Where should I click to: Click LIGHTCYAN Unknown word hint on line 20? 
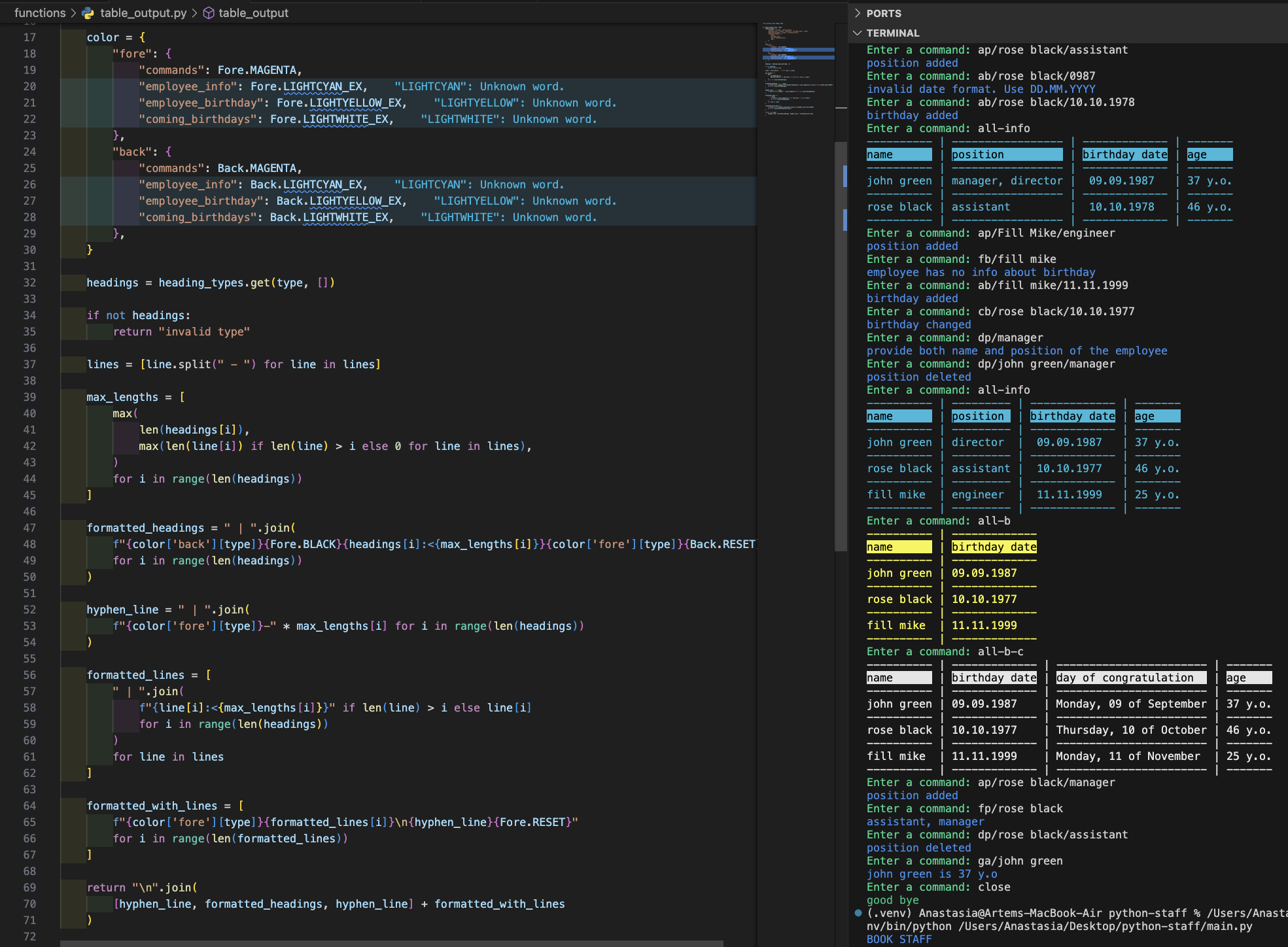tap(479, 86)
